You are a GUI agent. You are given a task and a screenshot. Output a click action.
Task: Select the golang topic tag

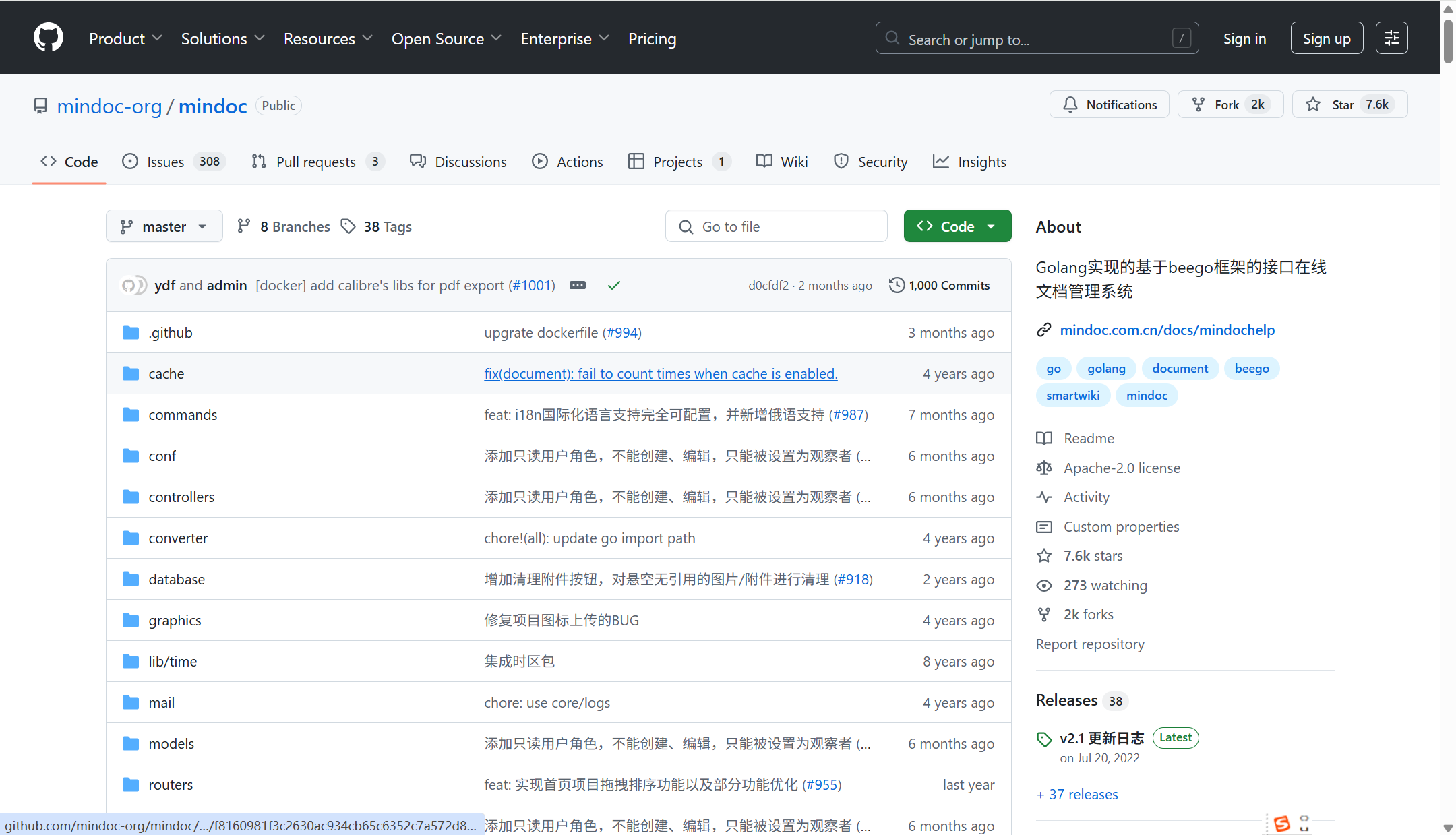pyautogui.click(x=1105, y=369)
